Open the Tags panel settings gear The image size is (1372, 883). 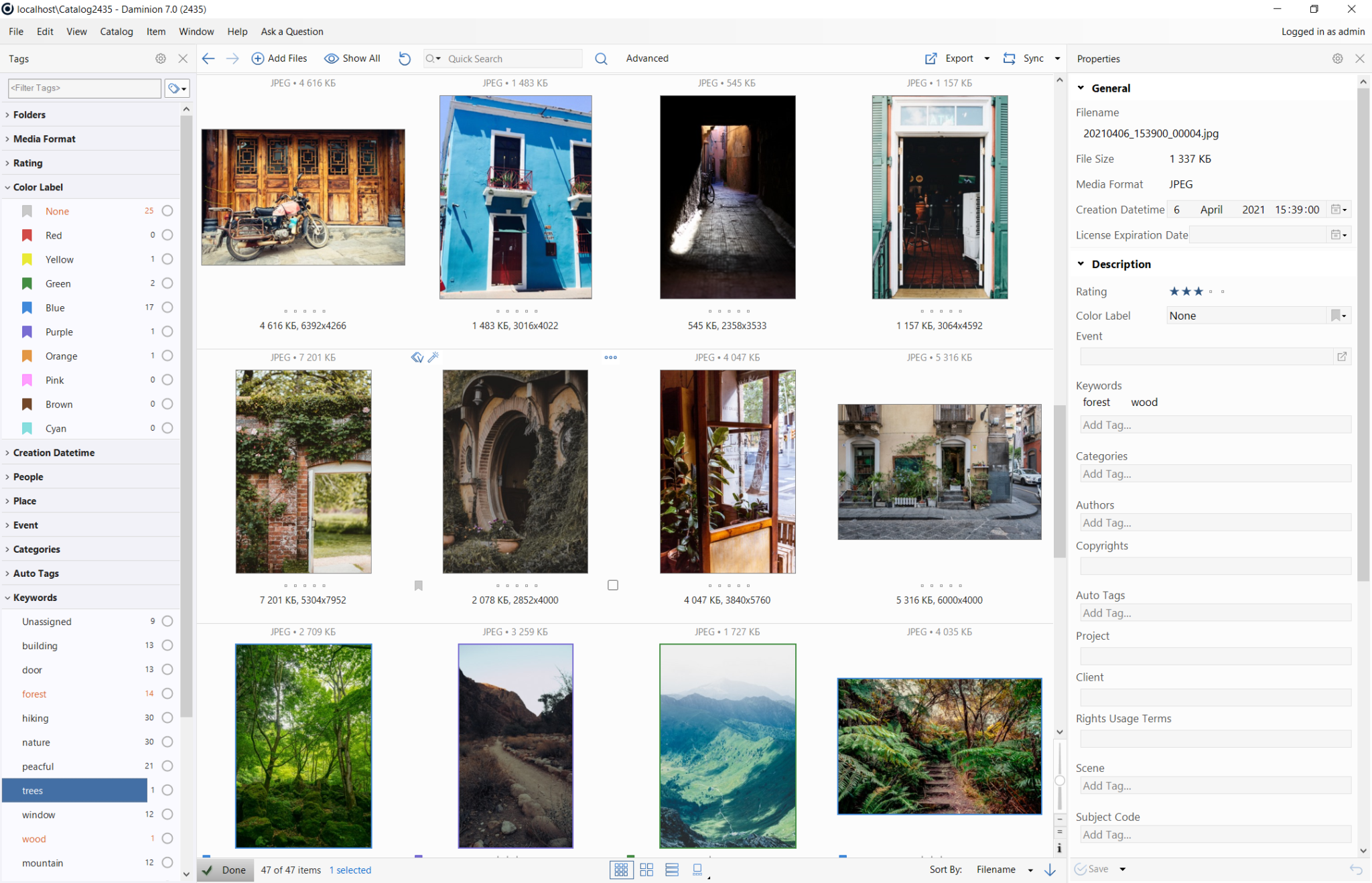click(x=160, y=58)
